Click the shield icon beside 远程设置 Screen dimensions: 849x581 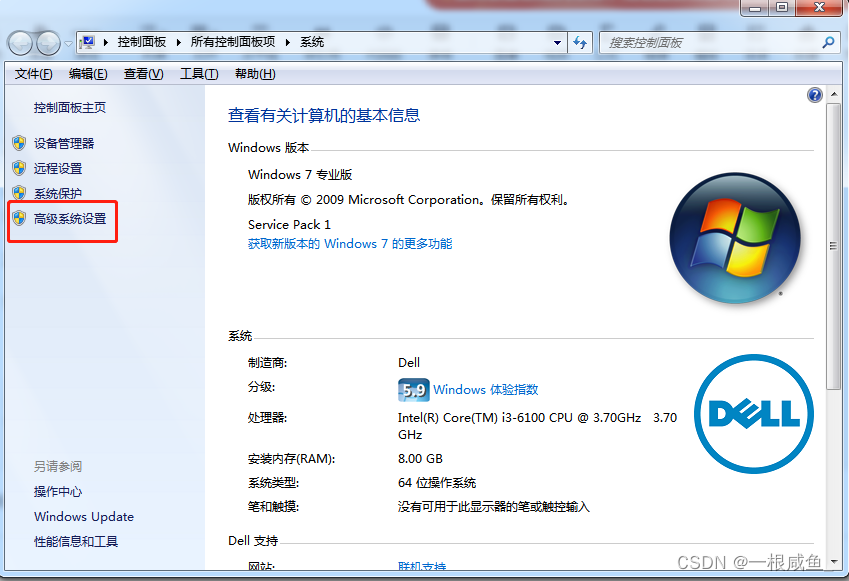[x=19, y=168]
